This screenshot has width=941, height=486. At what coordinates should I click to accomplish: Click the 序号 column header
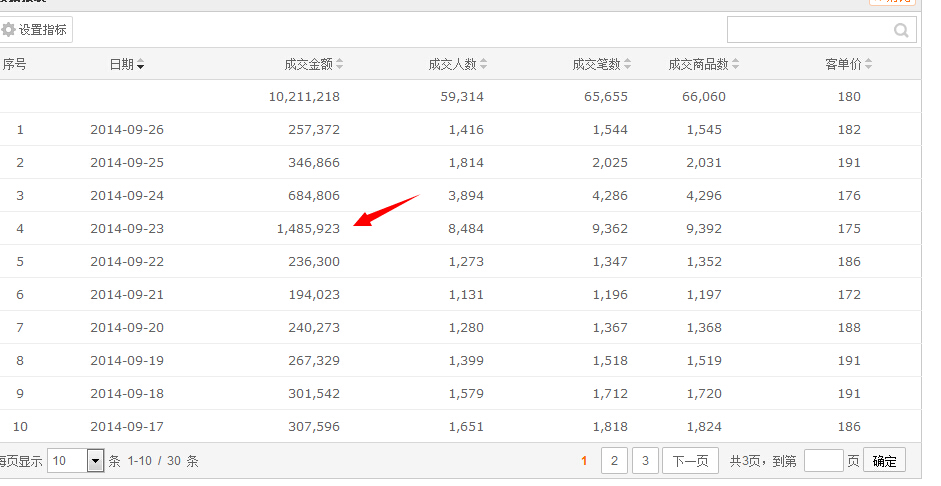[15, 64]
